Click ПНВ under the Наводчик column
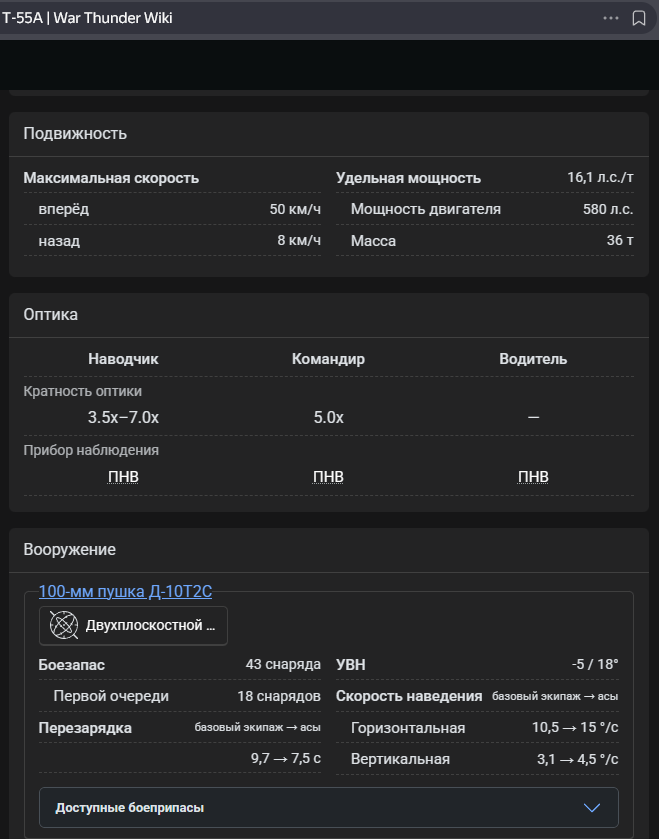The width and height of the screenshot is (659, 839). (123, 476)
